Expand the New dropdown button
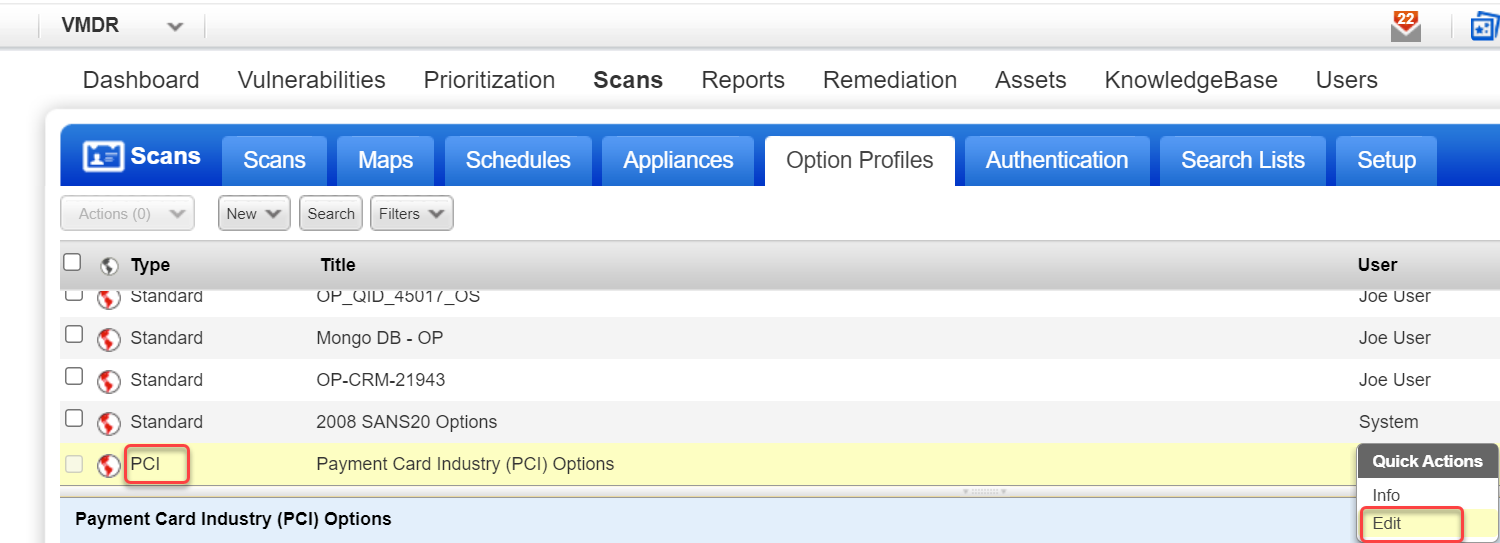Screen dimensions: 1500x543 click(254, 213)
